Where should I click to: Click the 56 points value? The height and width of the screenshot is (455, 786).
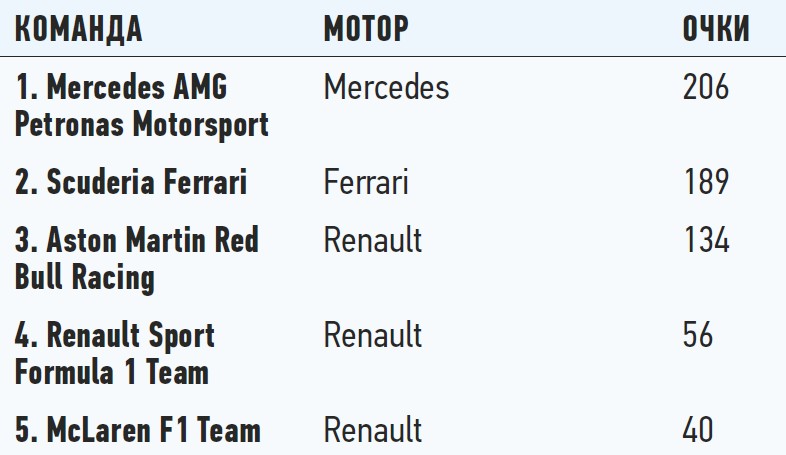coord(698,335)
